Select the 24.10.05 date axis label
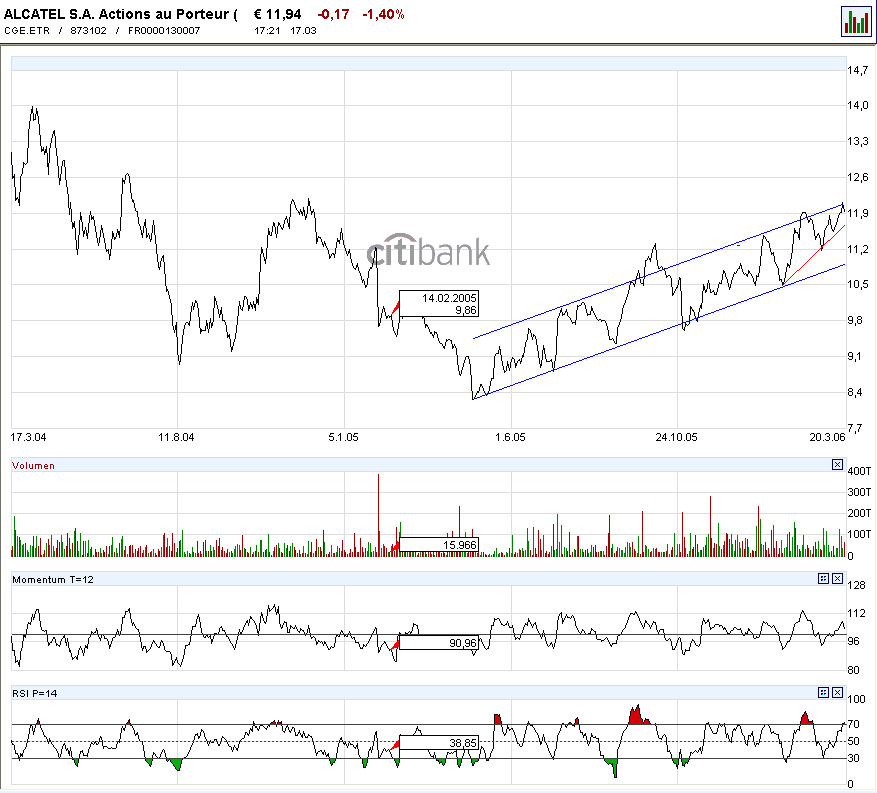 pos(676,437)
